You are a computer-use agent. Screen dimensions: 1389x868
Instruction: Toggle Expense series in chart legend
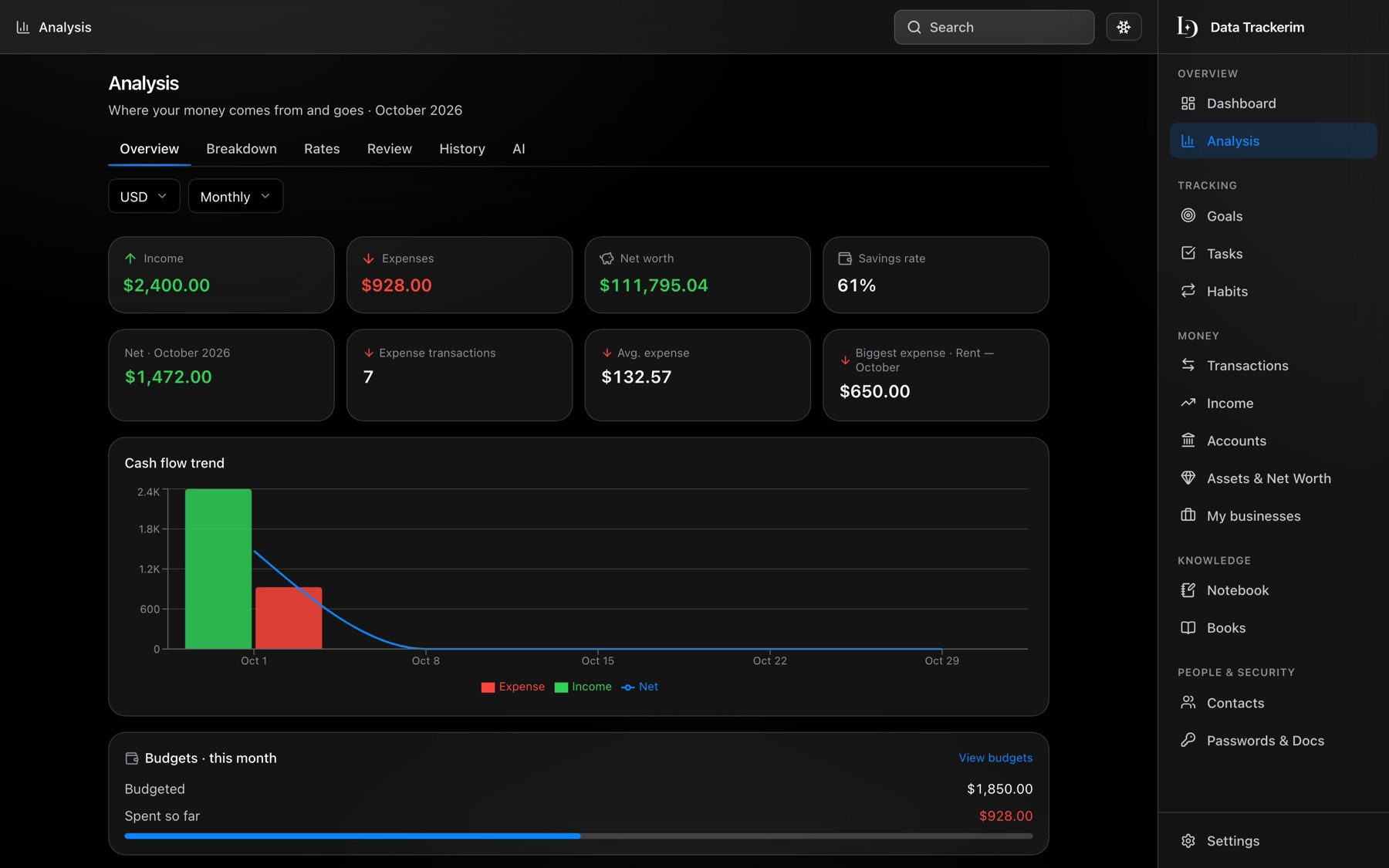(x=512, y=687)
